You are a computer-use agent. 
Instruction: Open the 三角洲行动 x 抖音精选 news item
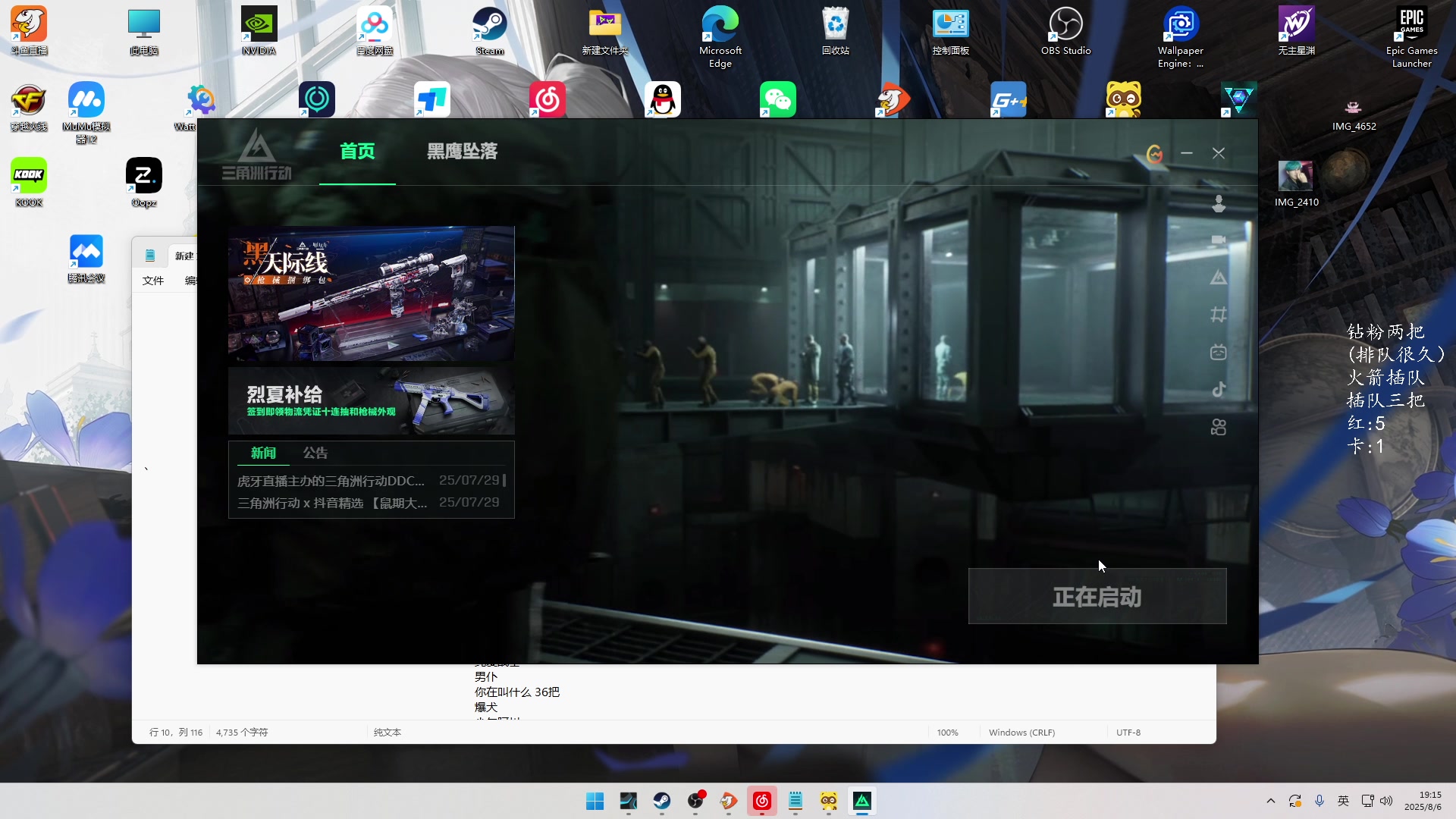click(369, 503)
